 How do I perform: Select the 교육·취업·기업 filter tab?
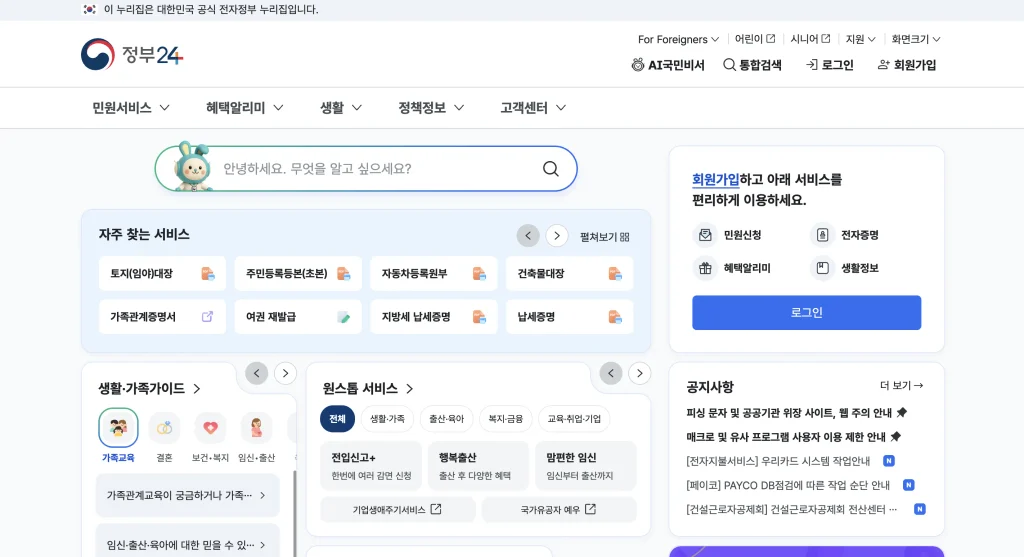574,419
